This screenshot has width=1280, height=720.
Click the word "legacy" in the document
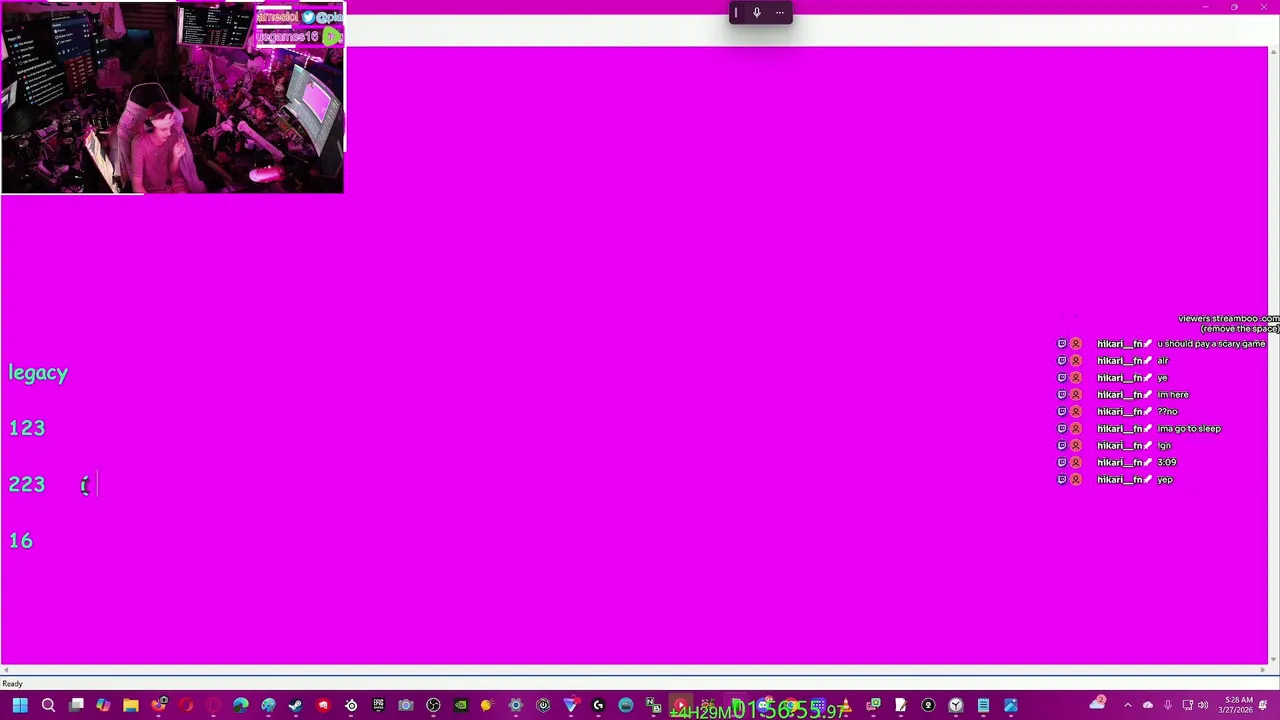(x=38, y=373)
